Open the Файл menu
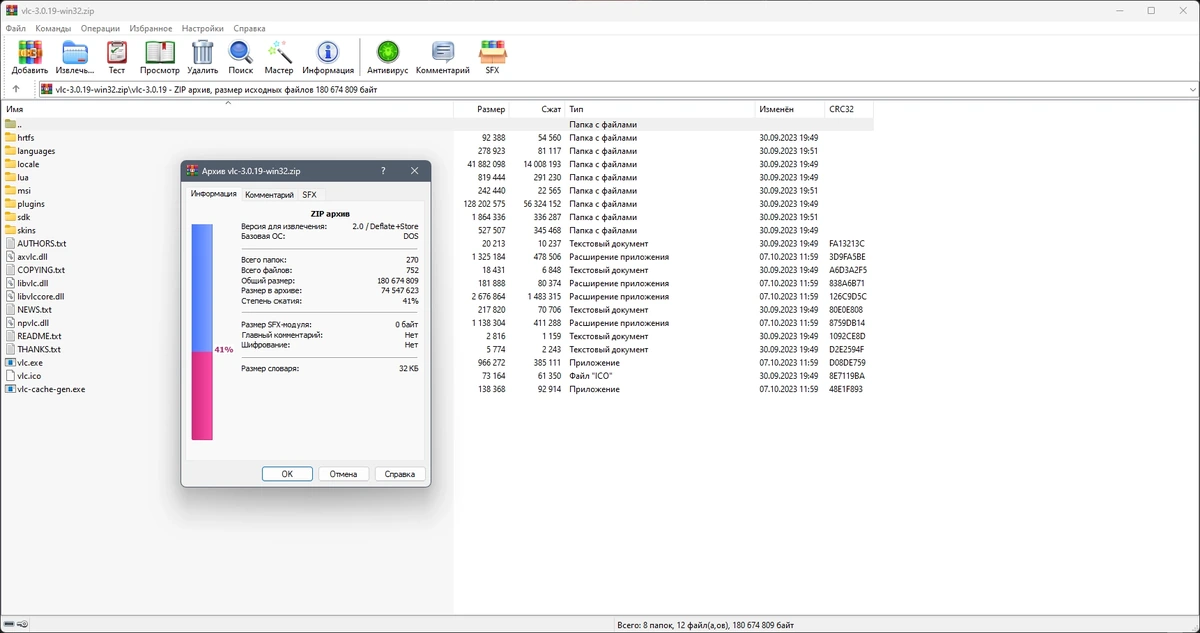The width and height of the screenshot is (1200, 633). pos(15,29)
